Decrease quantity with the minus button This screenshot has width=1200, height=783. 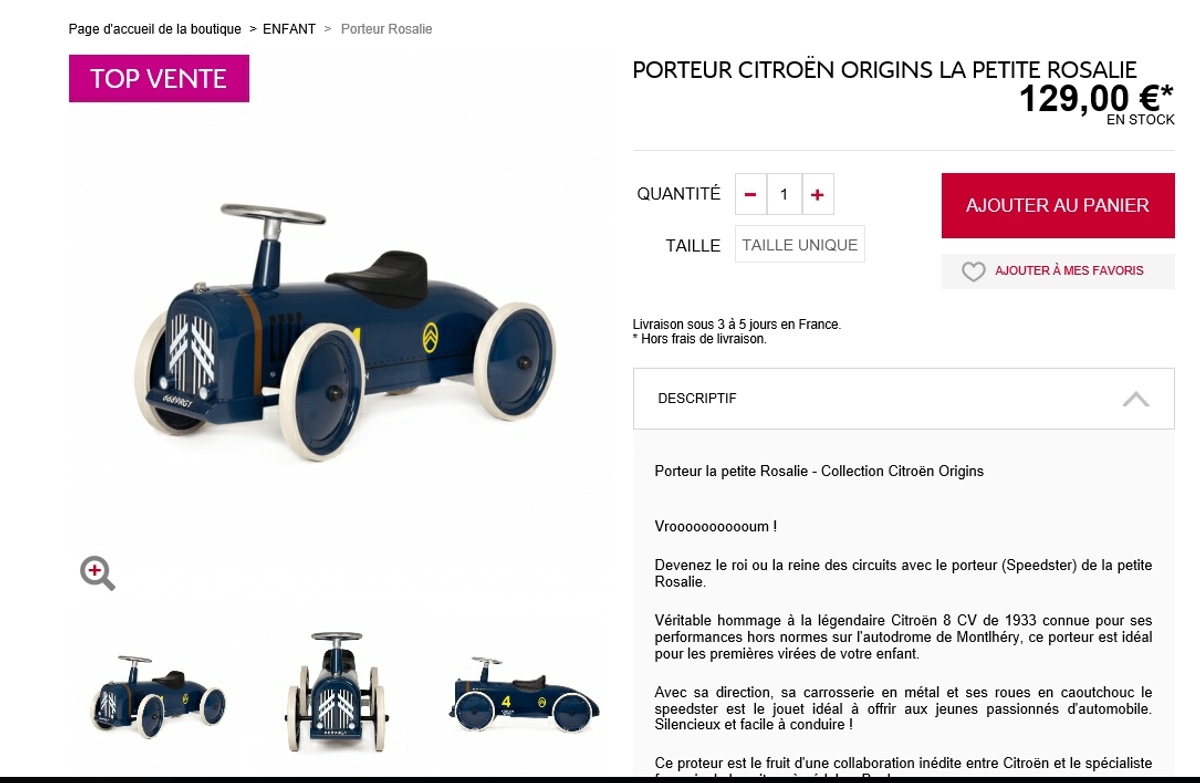pyautogui.click(x=751, y=194)
